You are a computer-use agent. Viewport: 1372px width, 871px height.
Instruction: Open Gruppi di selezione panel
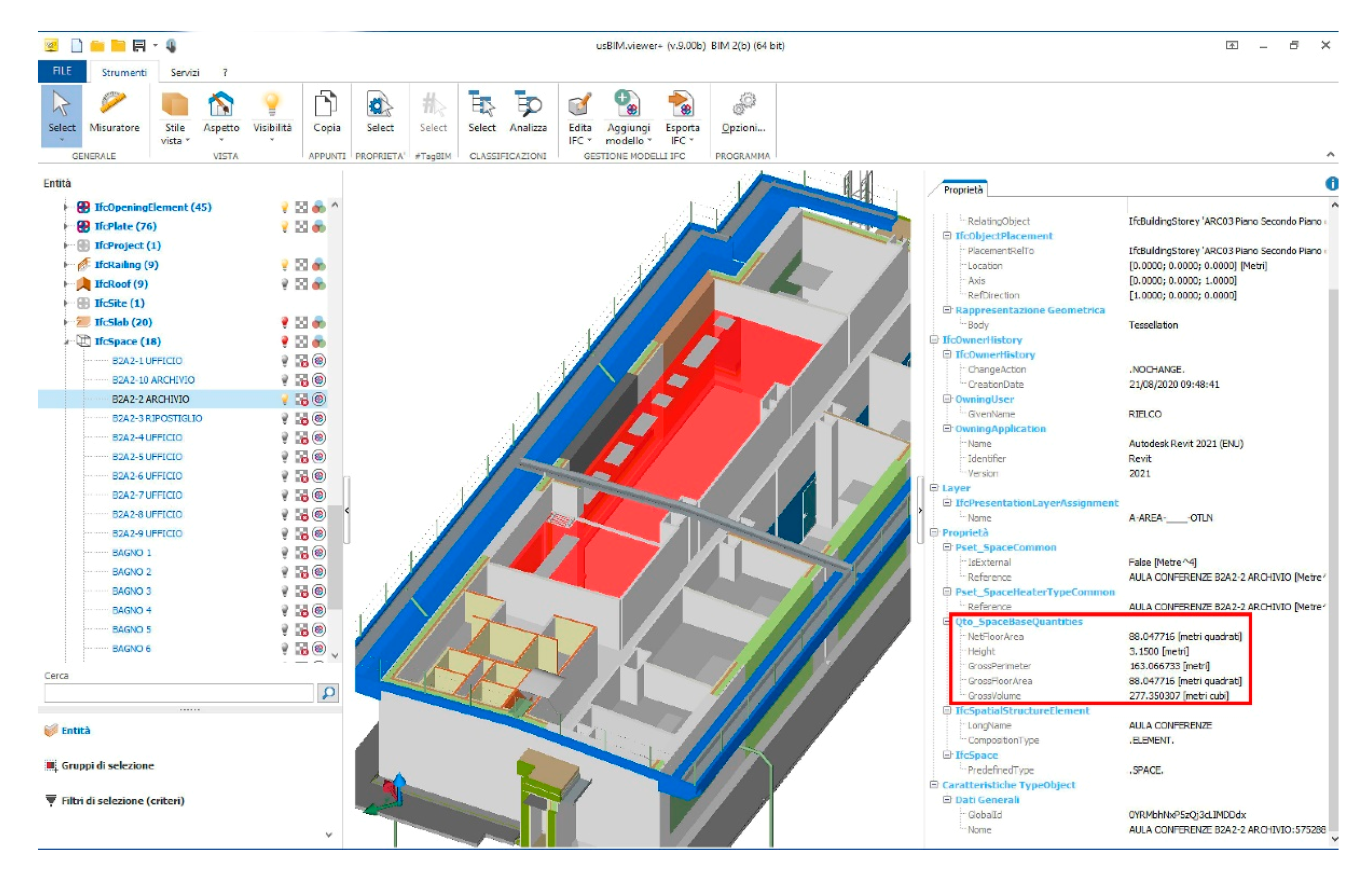click(107, 765)
